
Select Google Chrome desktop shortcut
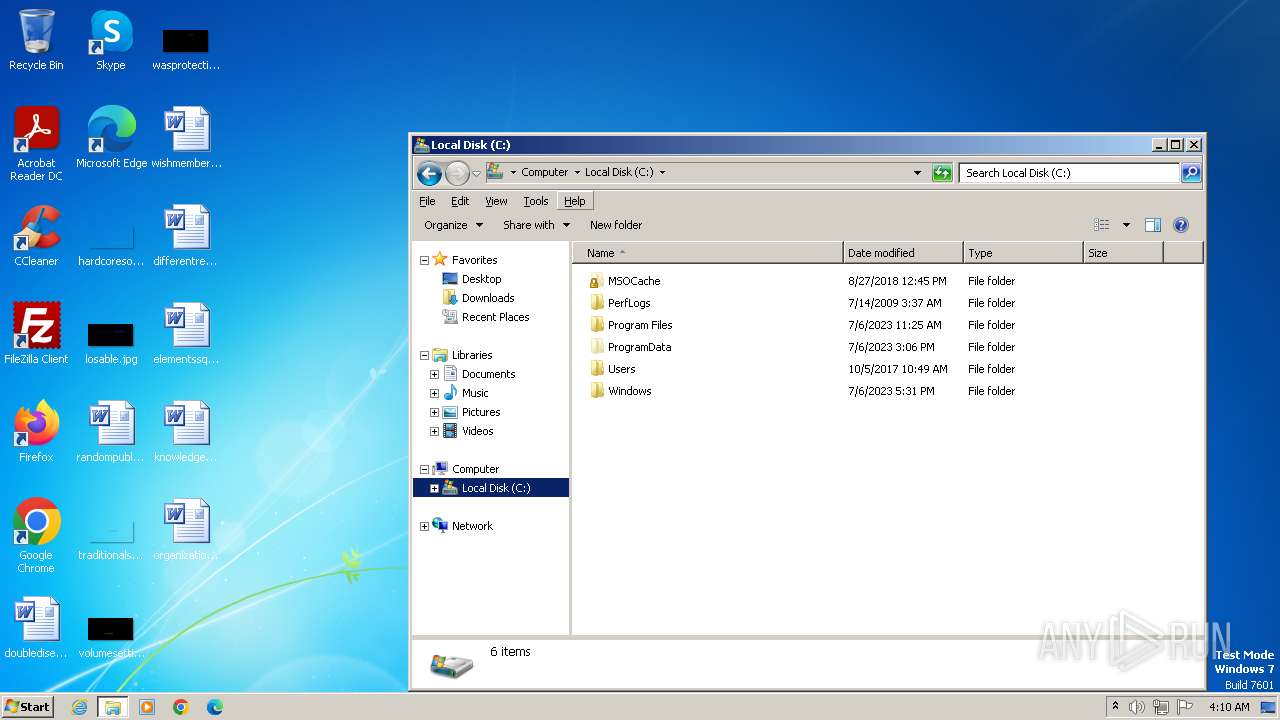click(x=36, y=536)
